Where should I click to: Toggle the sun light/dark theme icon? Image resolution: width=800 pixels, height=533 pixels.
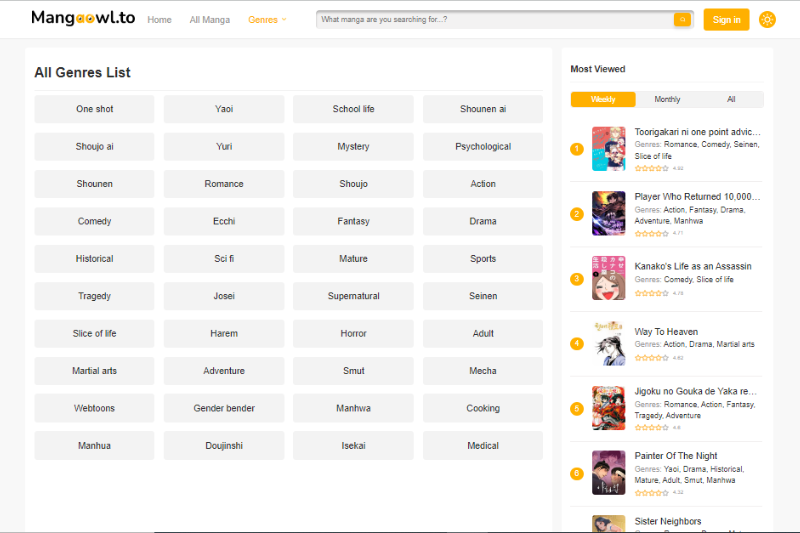click(x=767, y=19)
